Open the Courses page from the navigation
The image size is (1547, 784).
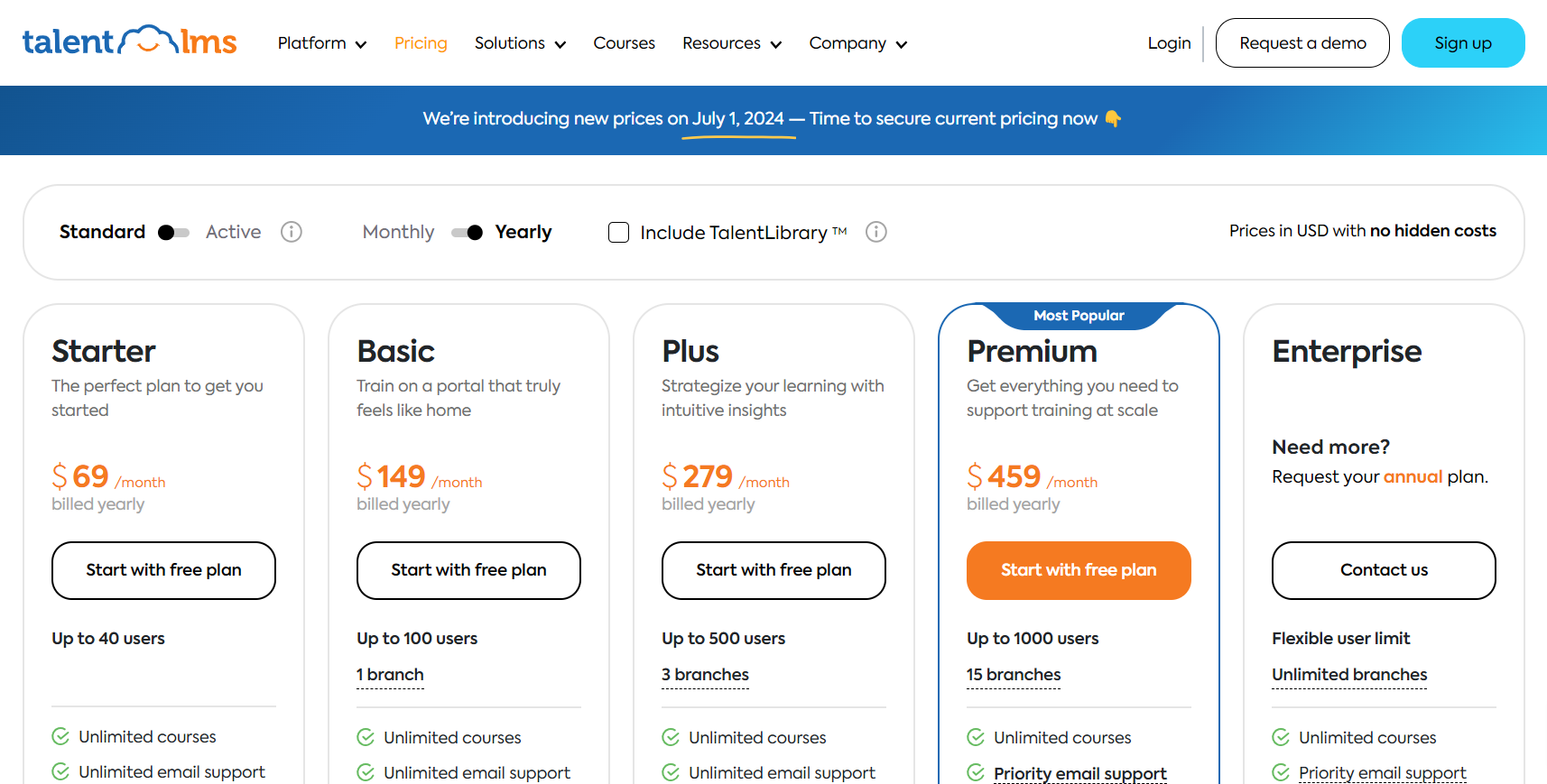point(624,42)
